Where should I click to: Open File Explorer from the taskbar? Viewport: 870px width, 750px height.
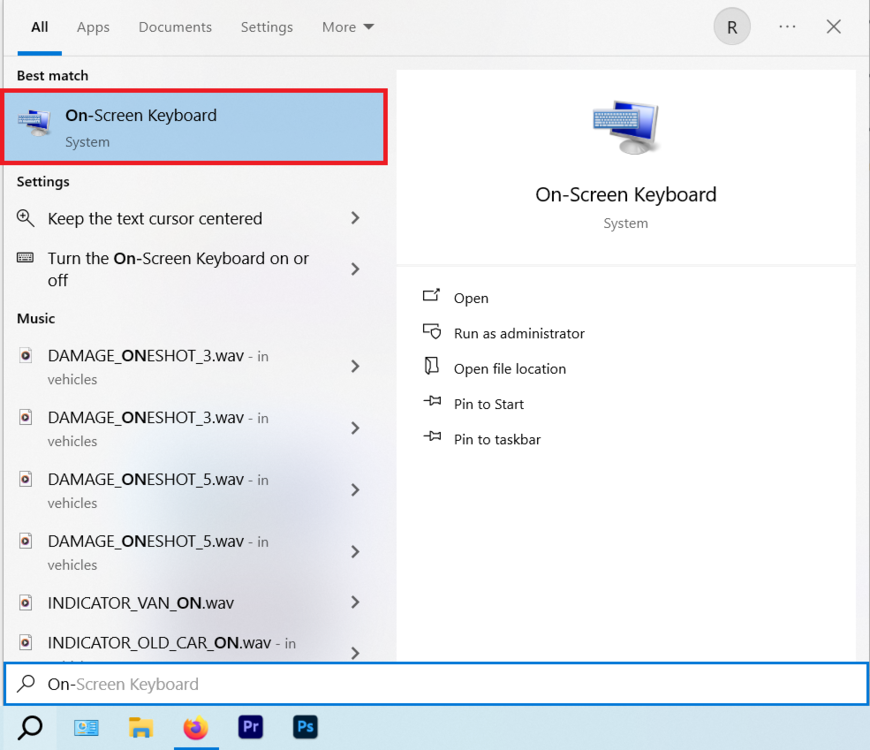[x=141, y=728]
